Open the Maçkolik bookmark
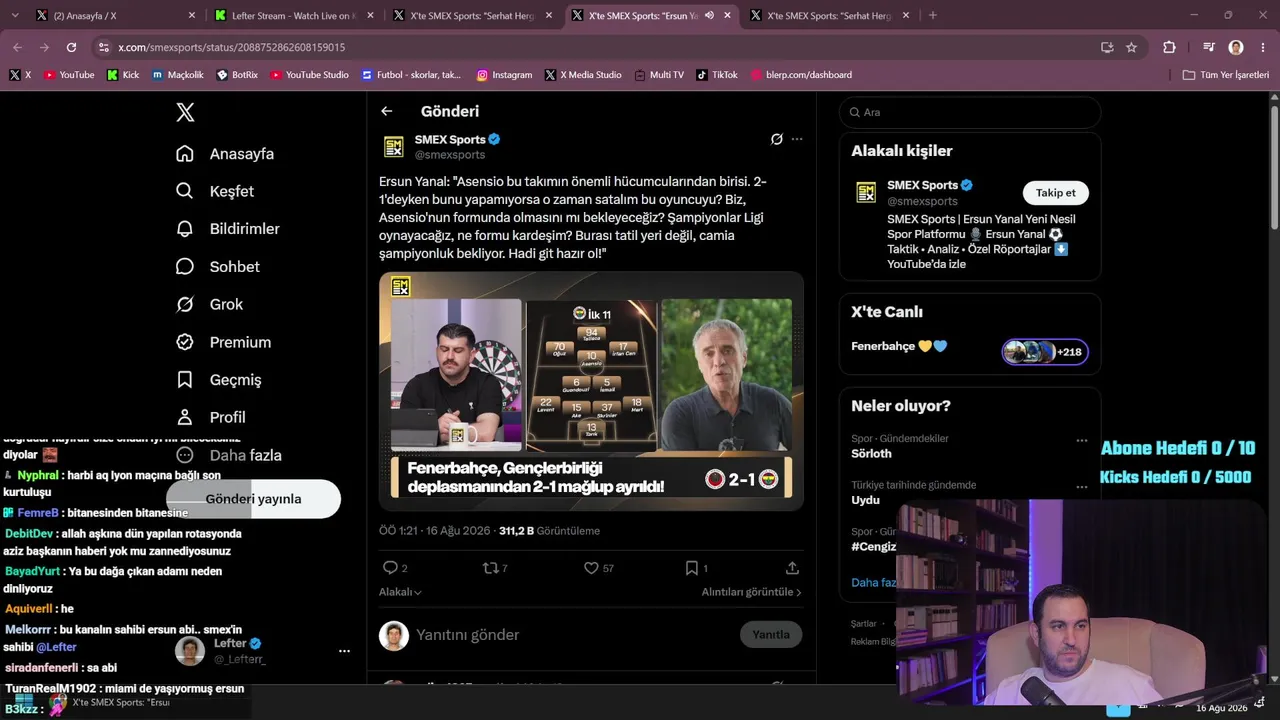This screenshot has width=1280, height=720. point(177,75)
